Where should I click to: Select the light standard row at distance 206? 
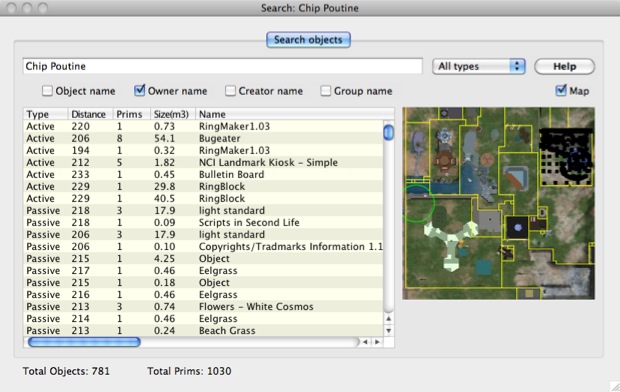point(203,235)
